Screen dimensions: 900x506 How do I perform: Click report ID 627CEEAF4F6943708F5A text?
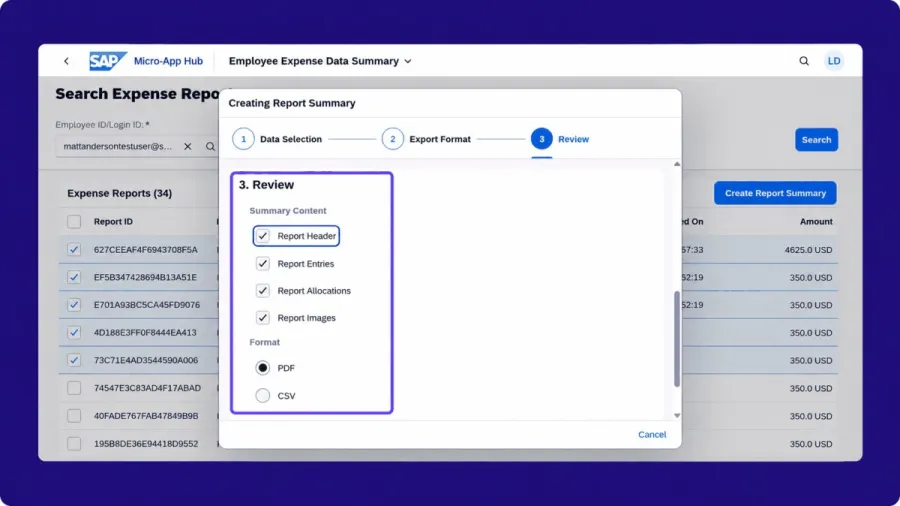[x=145, y=250]
